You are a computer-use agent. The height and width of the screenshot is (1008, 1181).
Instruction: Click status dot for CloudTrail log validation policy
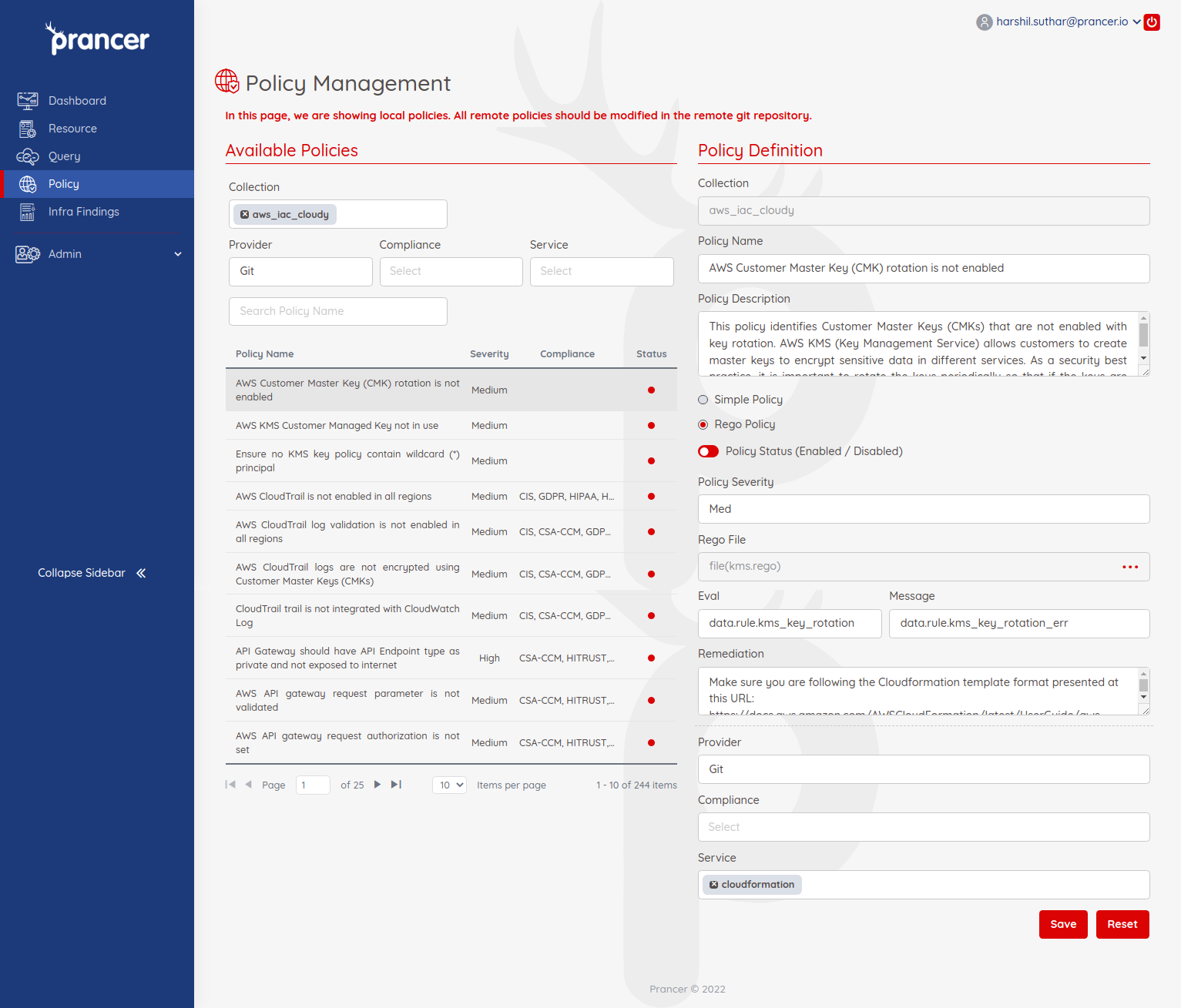coord(652,532)
